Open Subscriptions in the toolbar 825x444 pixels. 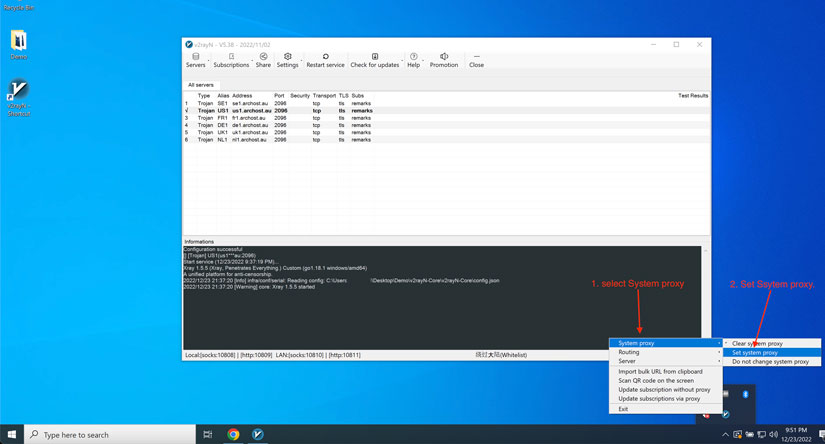click(231, 60)
